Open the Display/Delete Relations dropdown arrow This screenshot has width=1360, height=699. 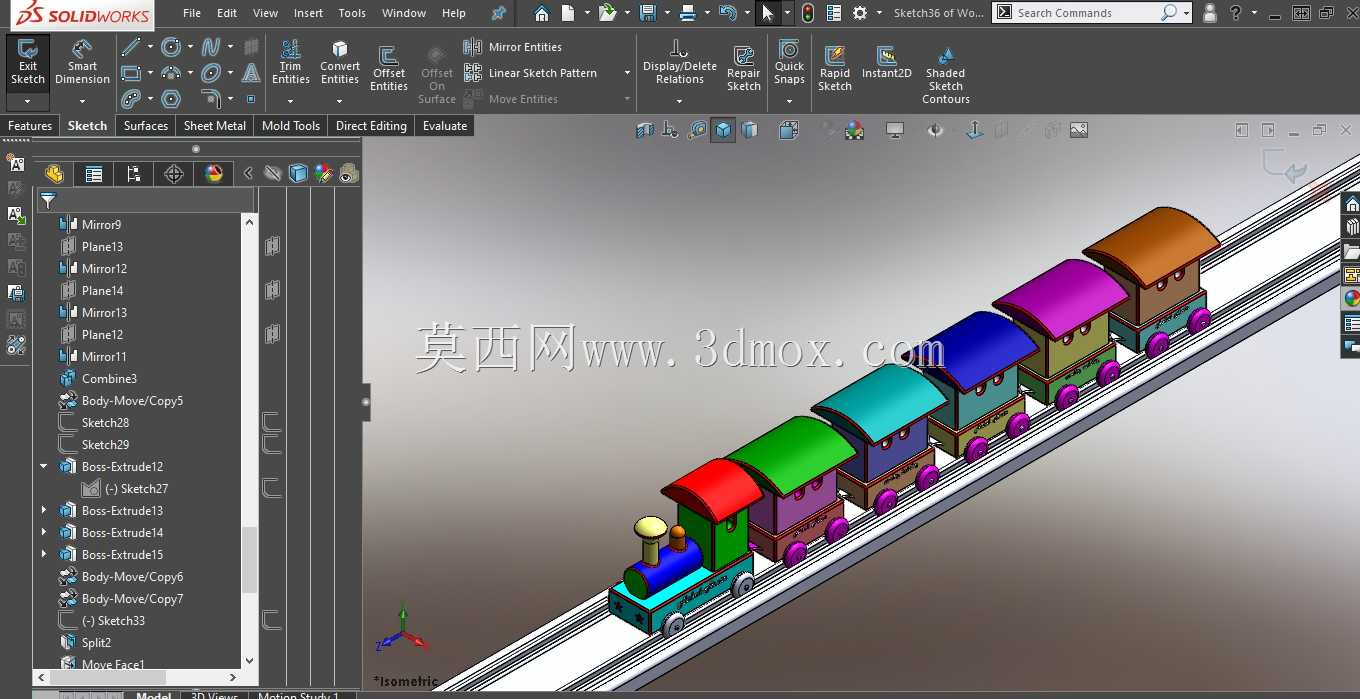point(680,100)
